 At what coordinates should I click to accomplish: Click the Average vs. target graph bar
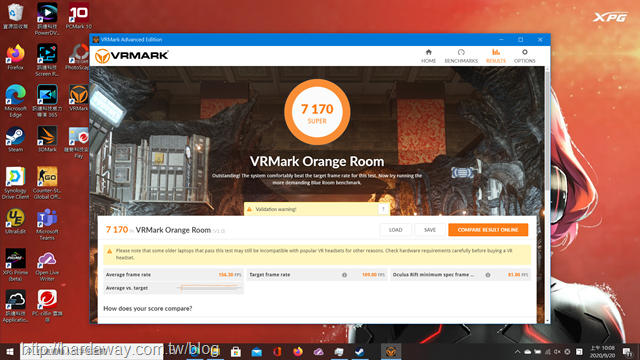pos(209,288)
